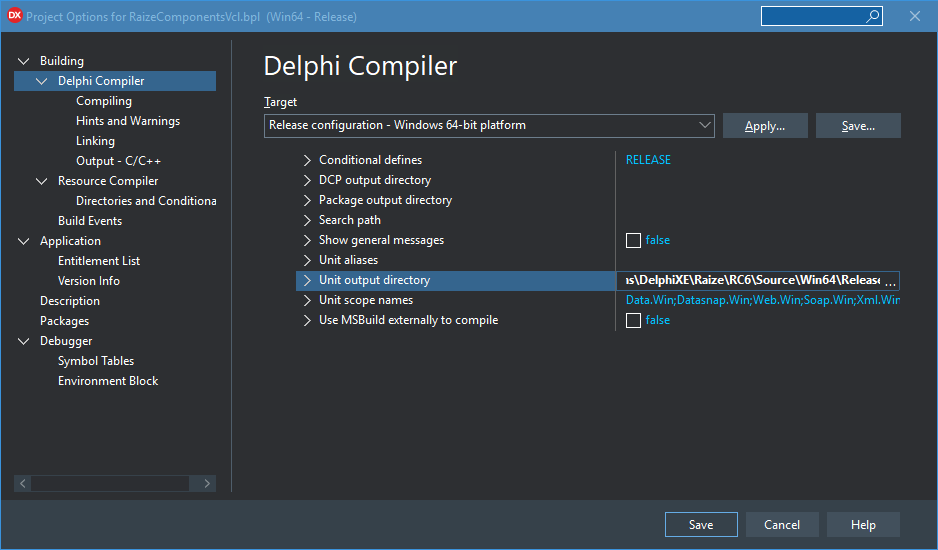Select Compiling in the options tree
The image size is (938, 550).
103,101
